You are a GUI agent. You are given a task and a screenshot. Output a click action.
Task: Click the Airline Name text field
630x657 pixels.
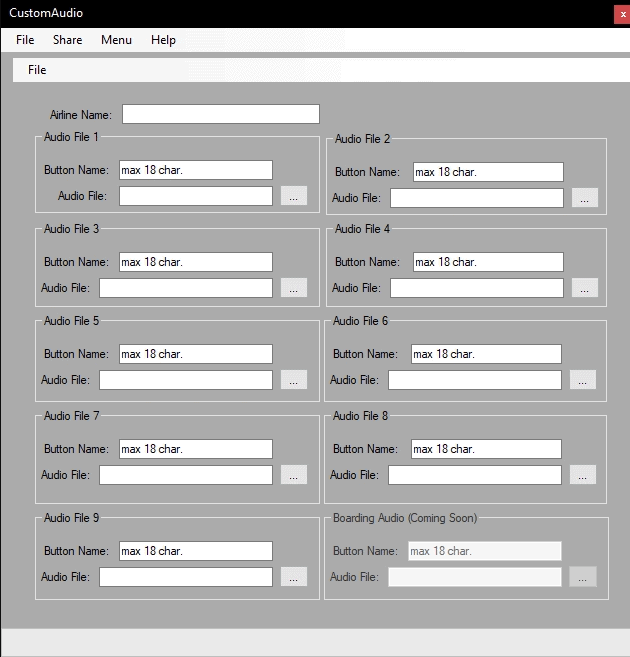[220, 114]
